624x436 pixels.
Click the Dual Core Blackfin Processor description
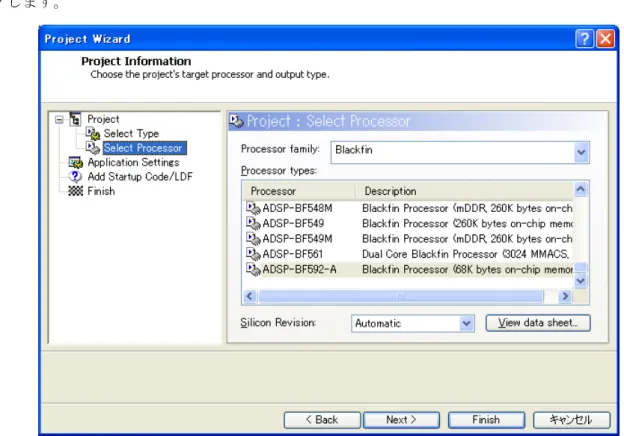[466, 254]
